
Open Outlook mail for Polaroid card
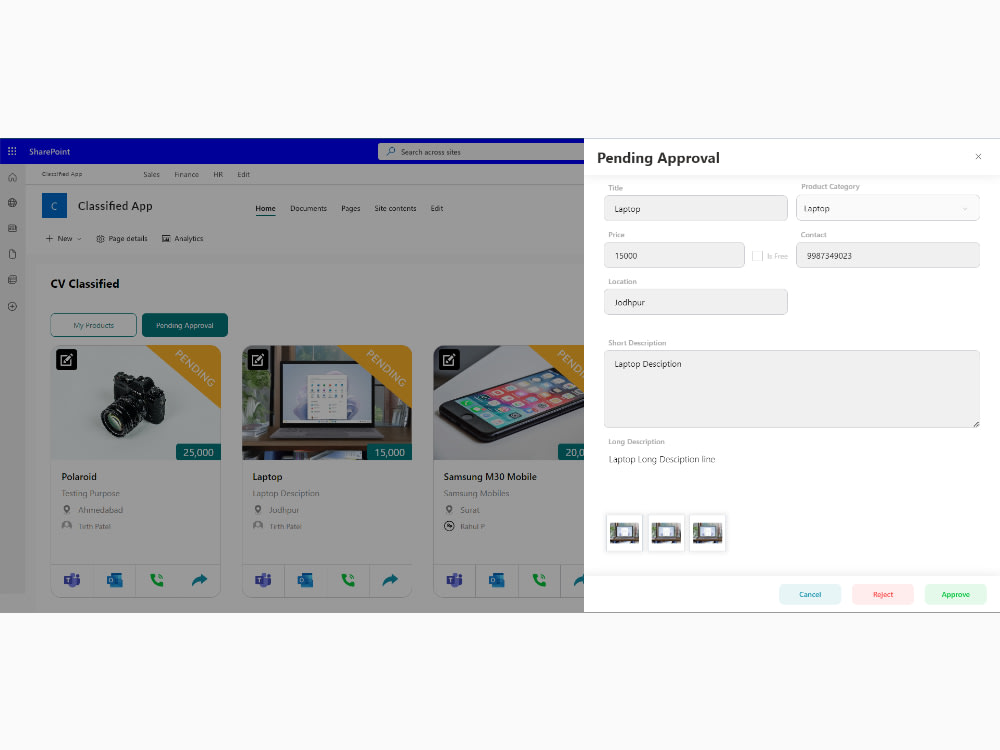click(115, 580)
